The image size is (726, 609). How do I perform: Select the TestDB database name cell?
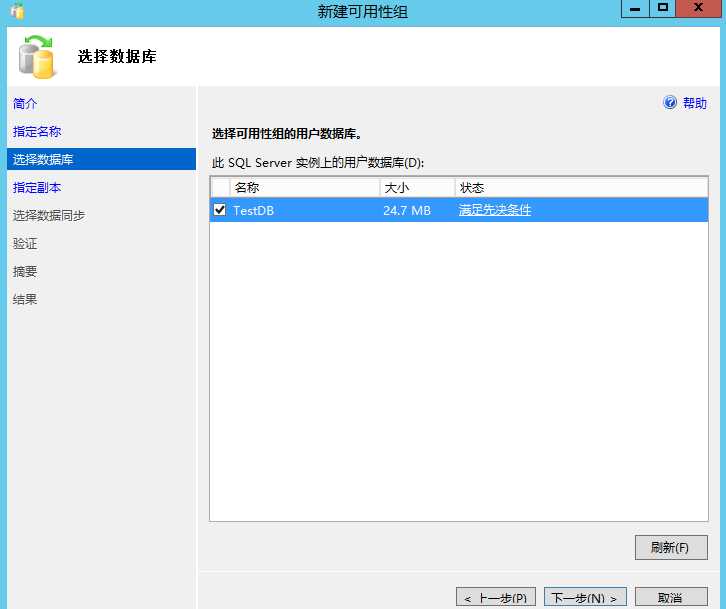coord(253,210)
